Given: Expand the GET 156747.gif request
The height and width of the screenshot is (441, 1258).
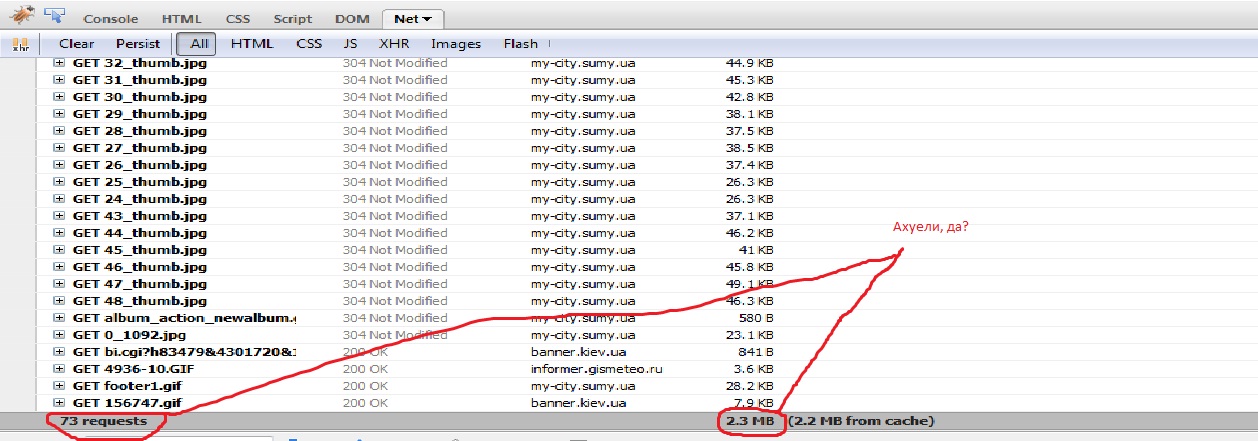Looking at the screenshot, I should [59, 403].
